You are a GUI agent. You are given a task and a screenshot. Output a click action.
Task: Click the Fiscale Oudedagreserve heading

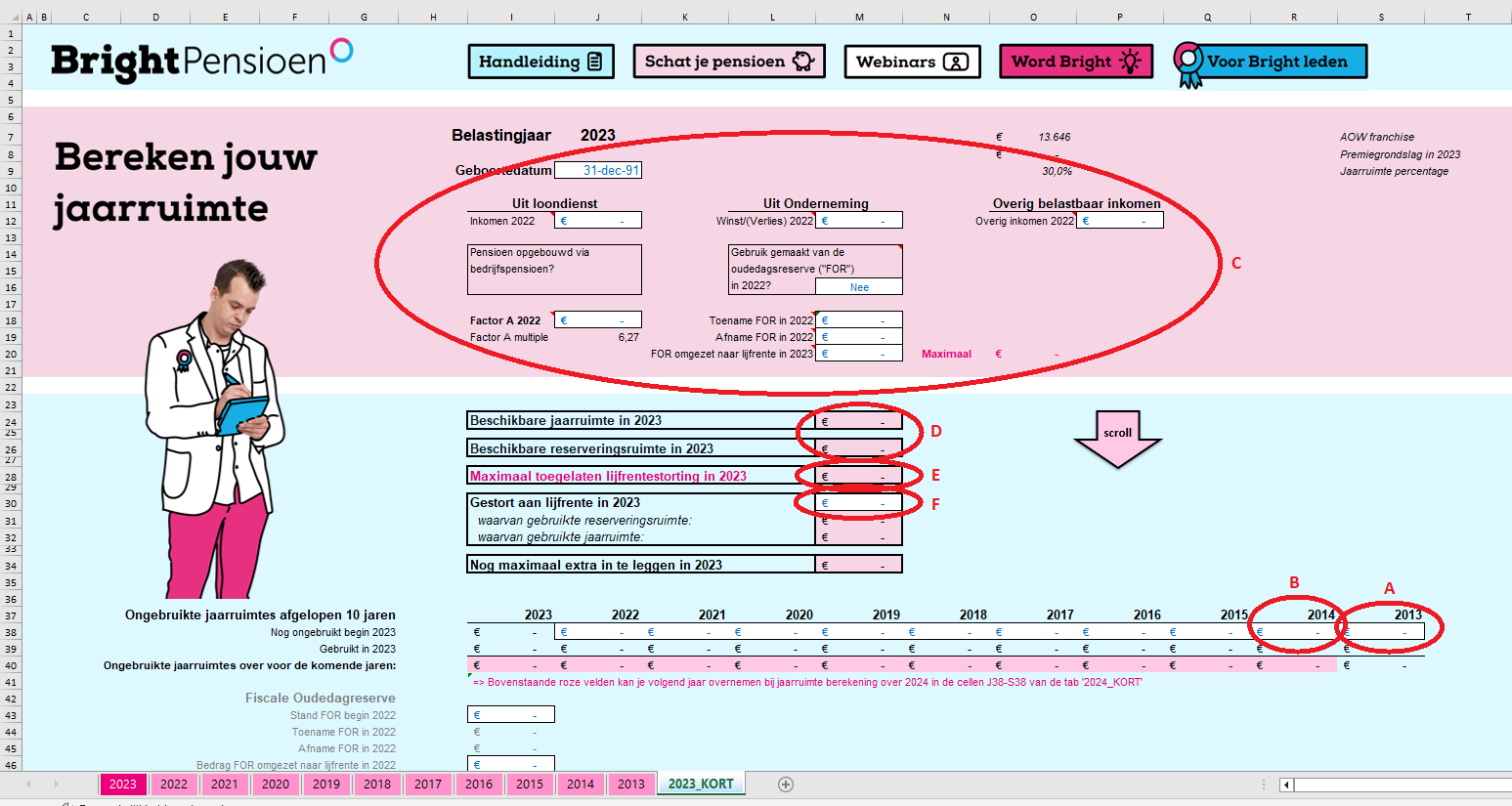321,698
